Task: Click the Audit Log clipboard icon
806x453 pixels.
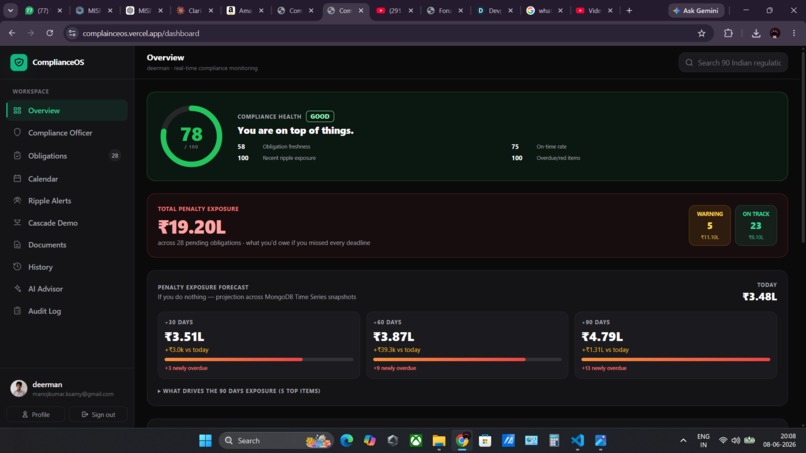Action: (x=17, y=311)
